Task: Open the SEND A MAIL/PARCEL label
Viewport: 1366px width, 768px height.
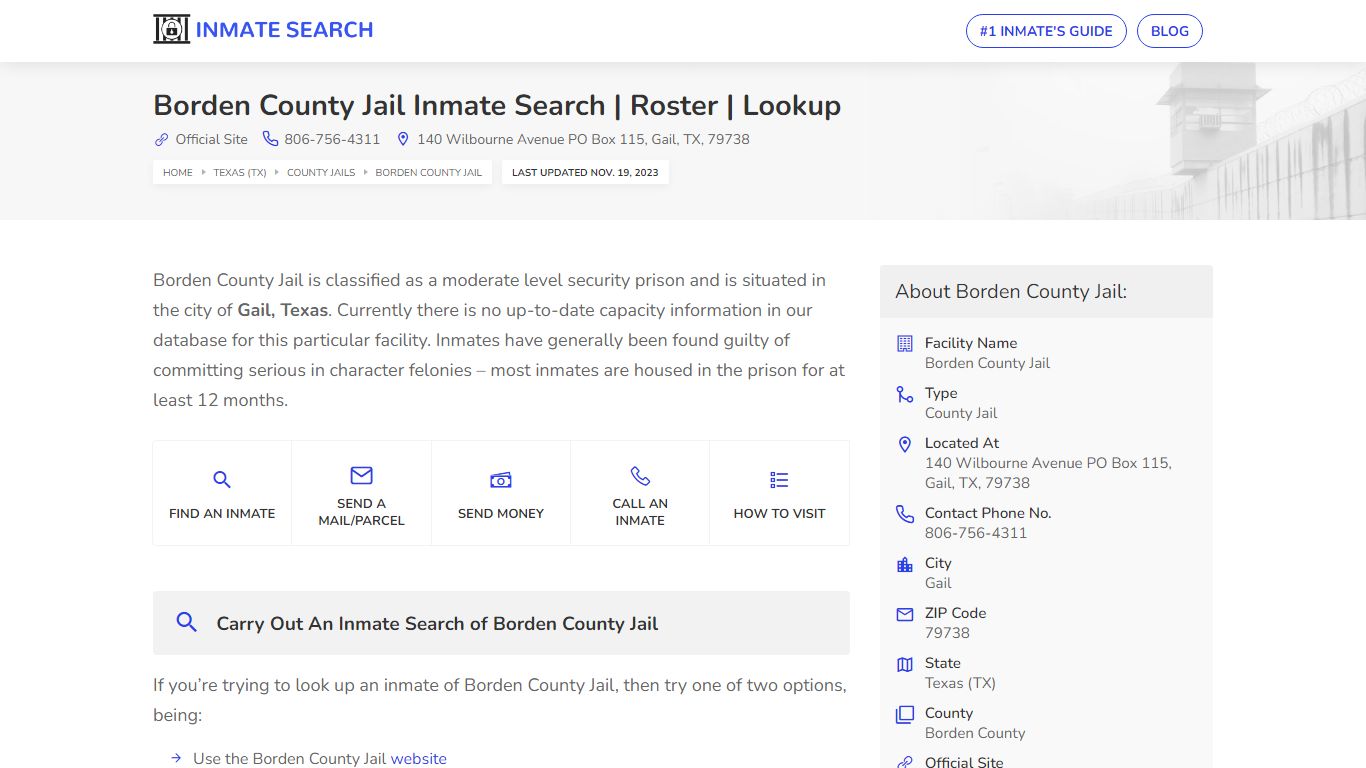Action: point(361,512)
